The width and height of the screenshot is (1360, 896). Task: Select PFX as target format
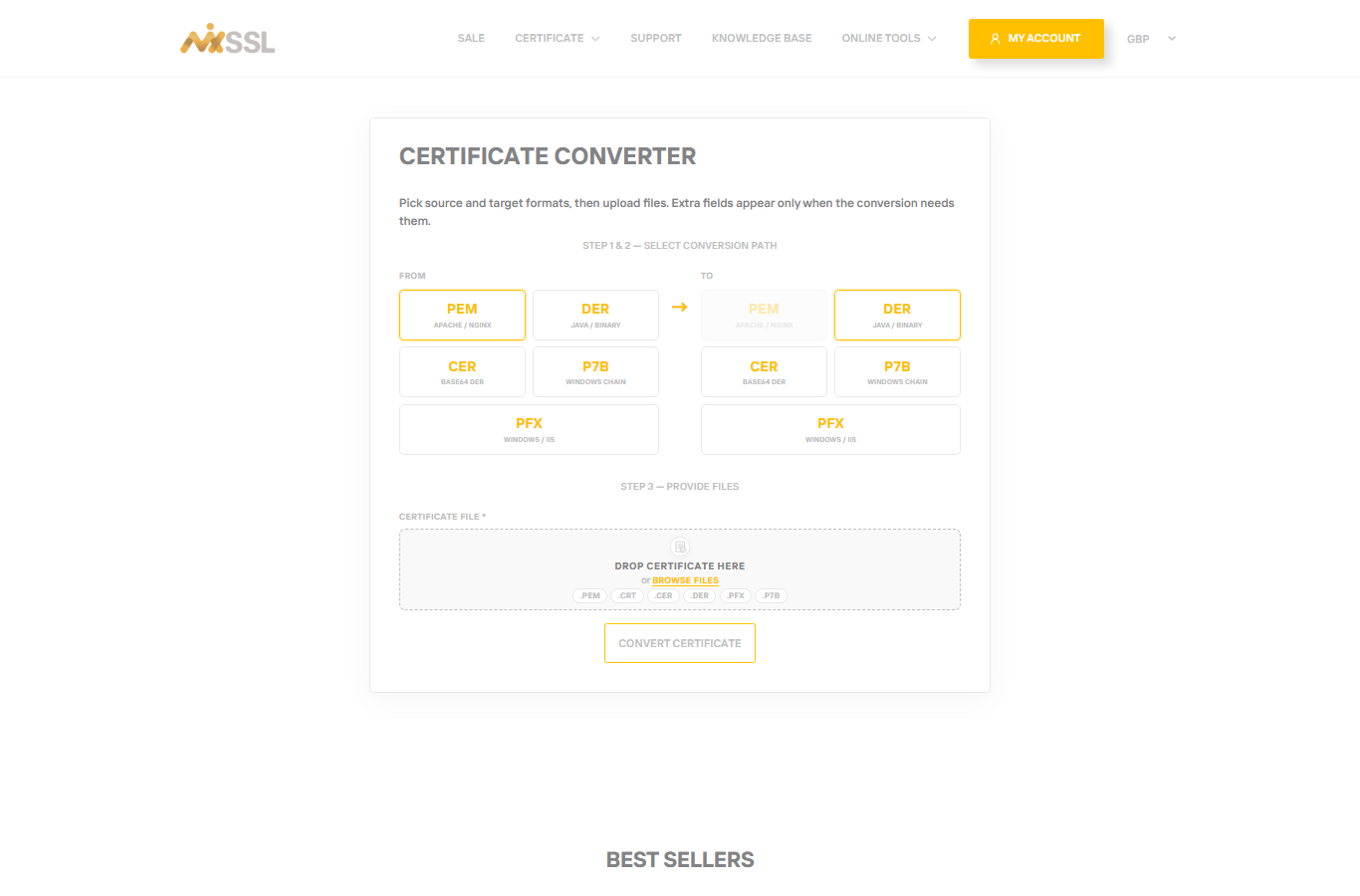pos(830,429)
